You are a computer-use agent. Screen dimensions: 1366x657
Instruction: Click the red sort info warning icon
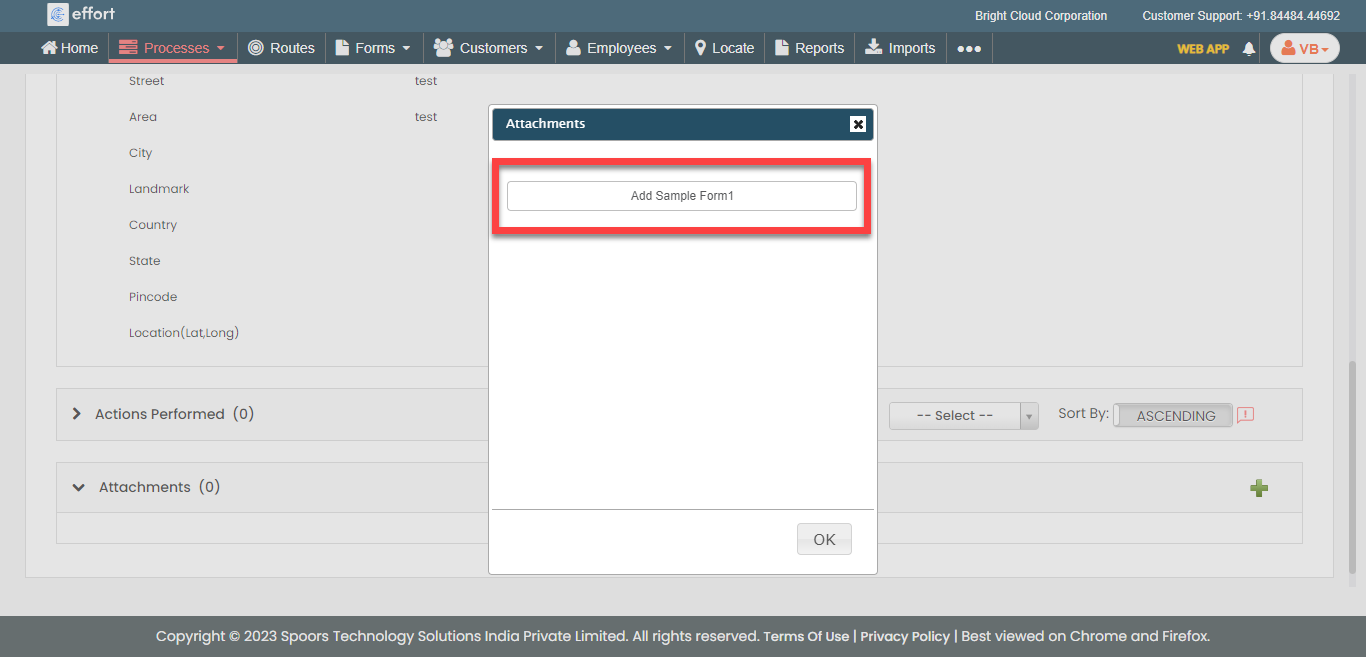(x=1245, y=415)
